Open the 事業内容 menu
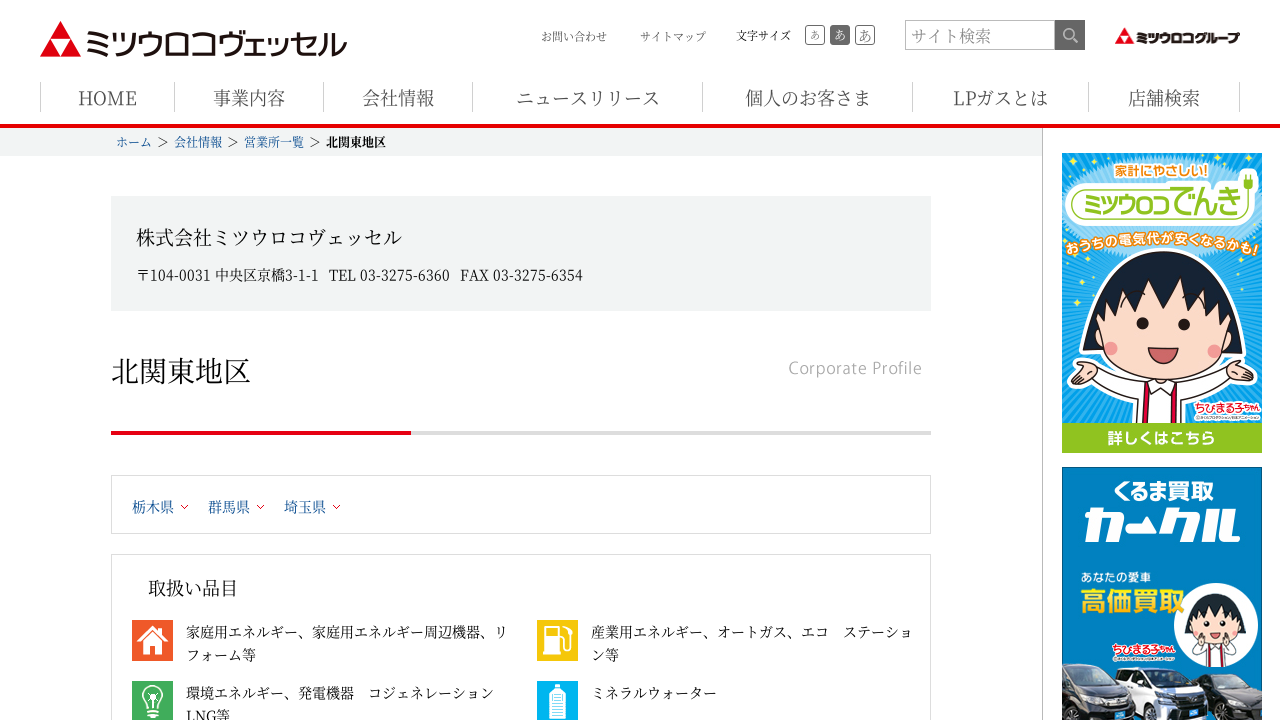Viewport: 1280px width, 720px height. (249, 98)
